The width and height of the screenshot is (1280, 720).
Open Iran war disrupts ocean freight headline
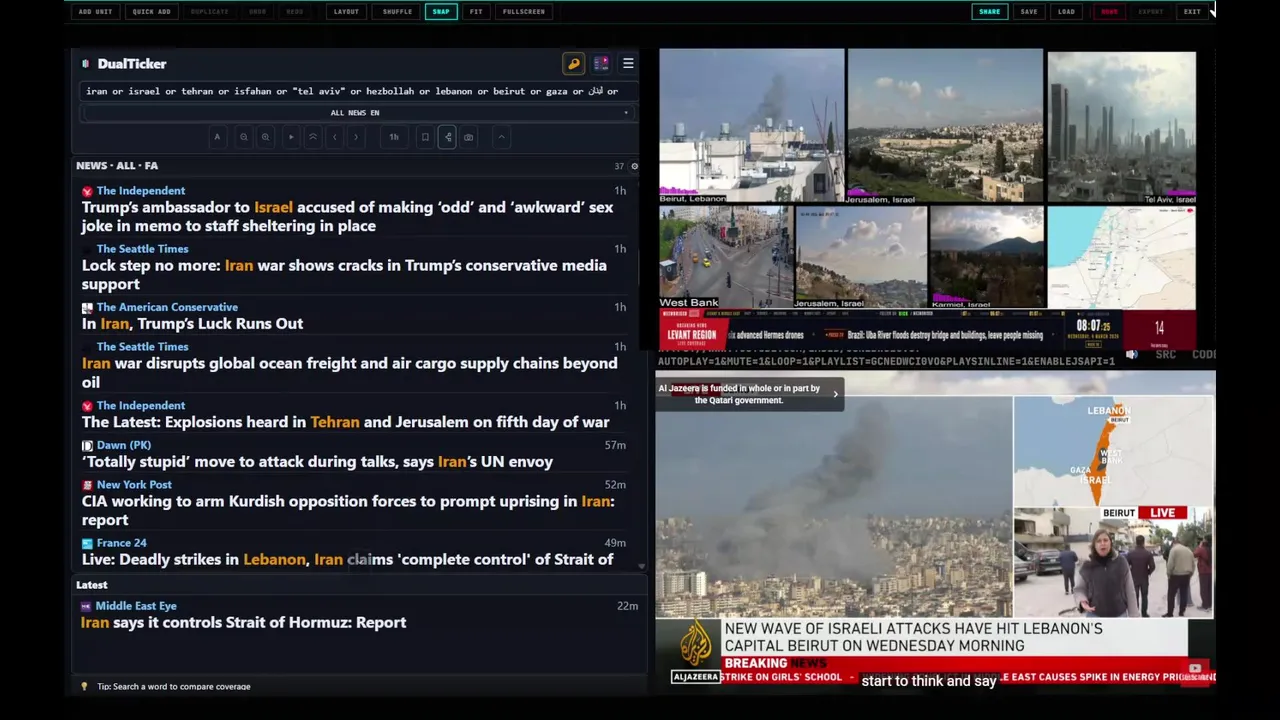tap(349, 372)
